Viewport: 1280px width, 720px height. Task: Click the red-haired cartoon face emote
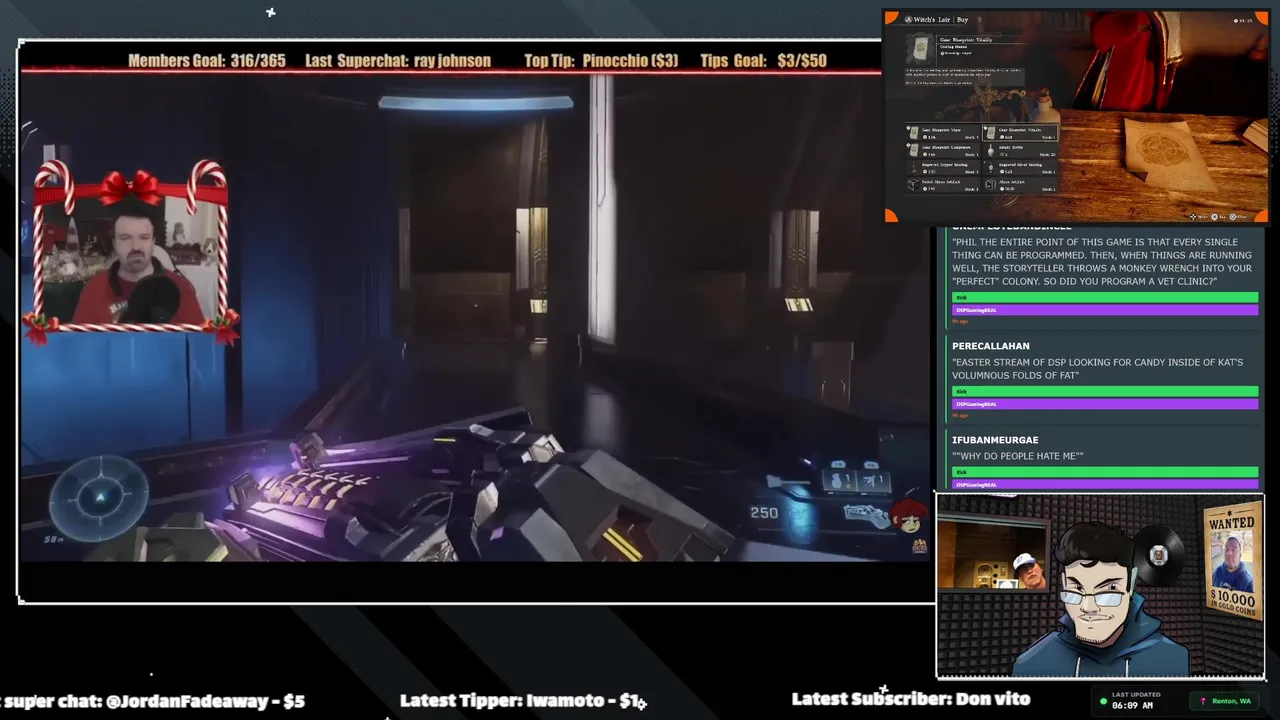(911, 517)
